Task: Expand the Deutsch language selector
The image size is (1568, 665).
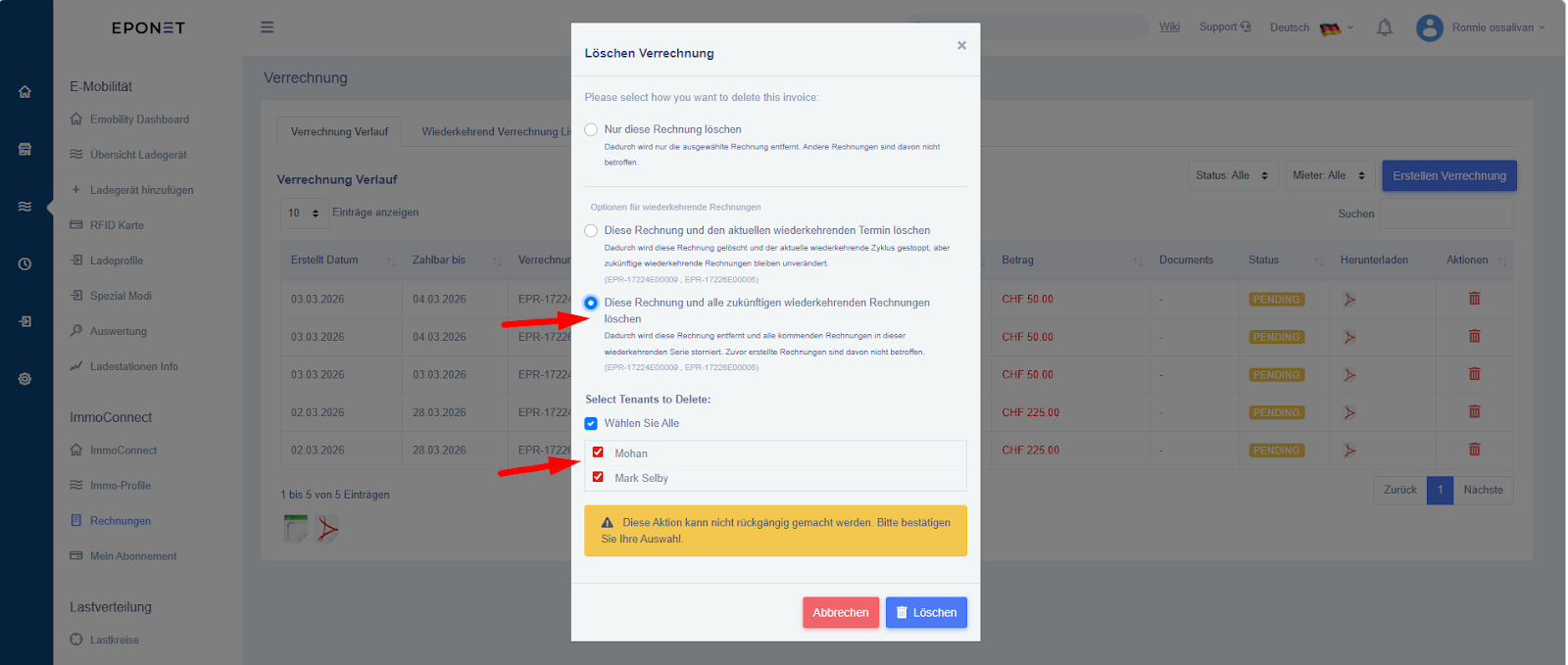Action: click(x=1311, y=27)
